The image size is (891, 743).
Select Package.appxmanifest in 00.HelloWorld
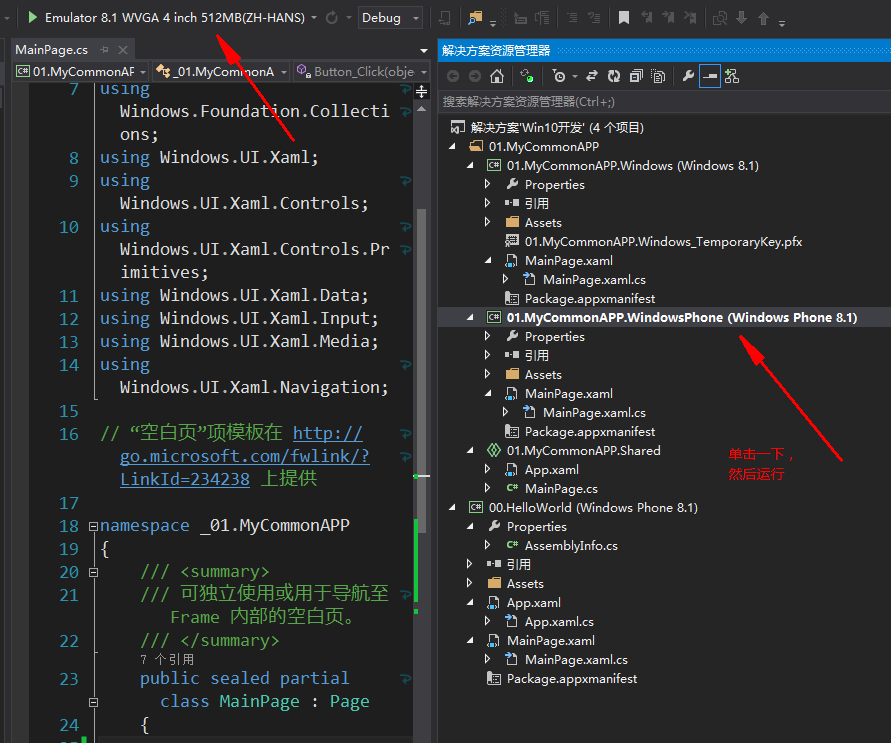pyautogui.click(x=572, y=679)
